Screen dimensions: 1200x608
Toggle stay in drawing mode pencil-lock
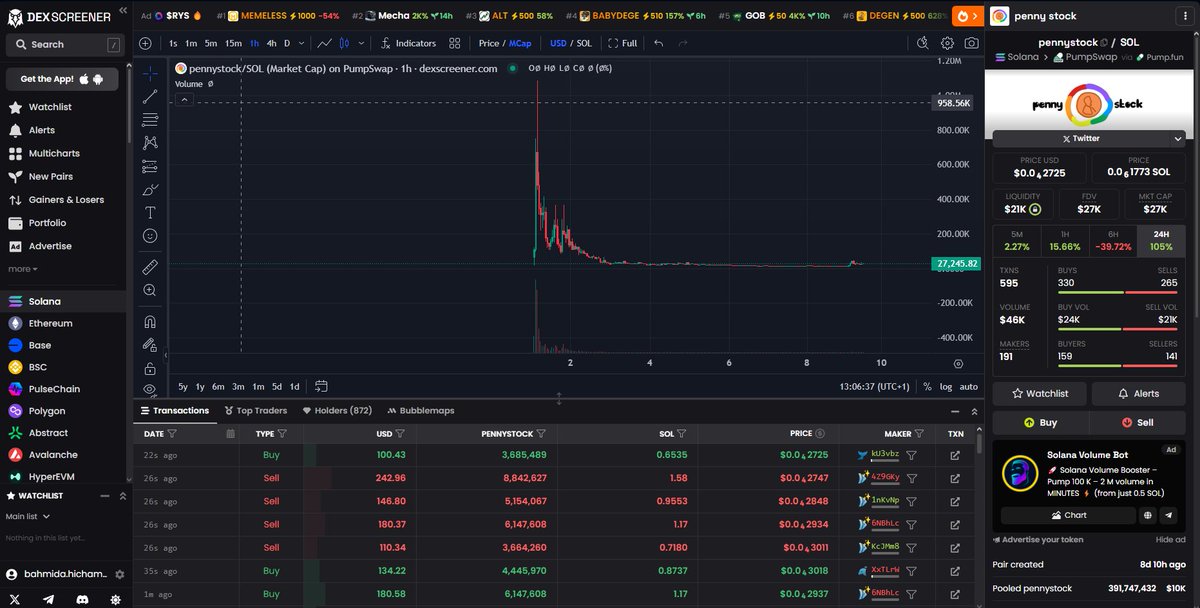150,345
